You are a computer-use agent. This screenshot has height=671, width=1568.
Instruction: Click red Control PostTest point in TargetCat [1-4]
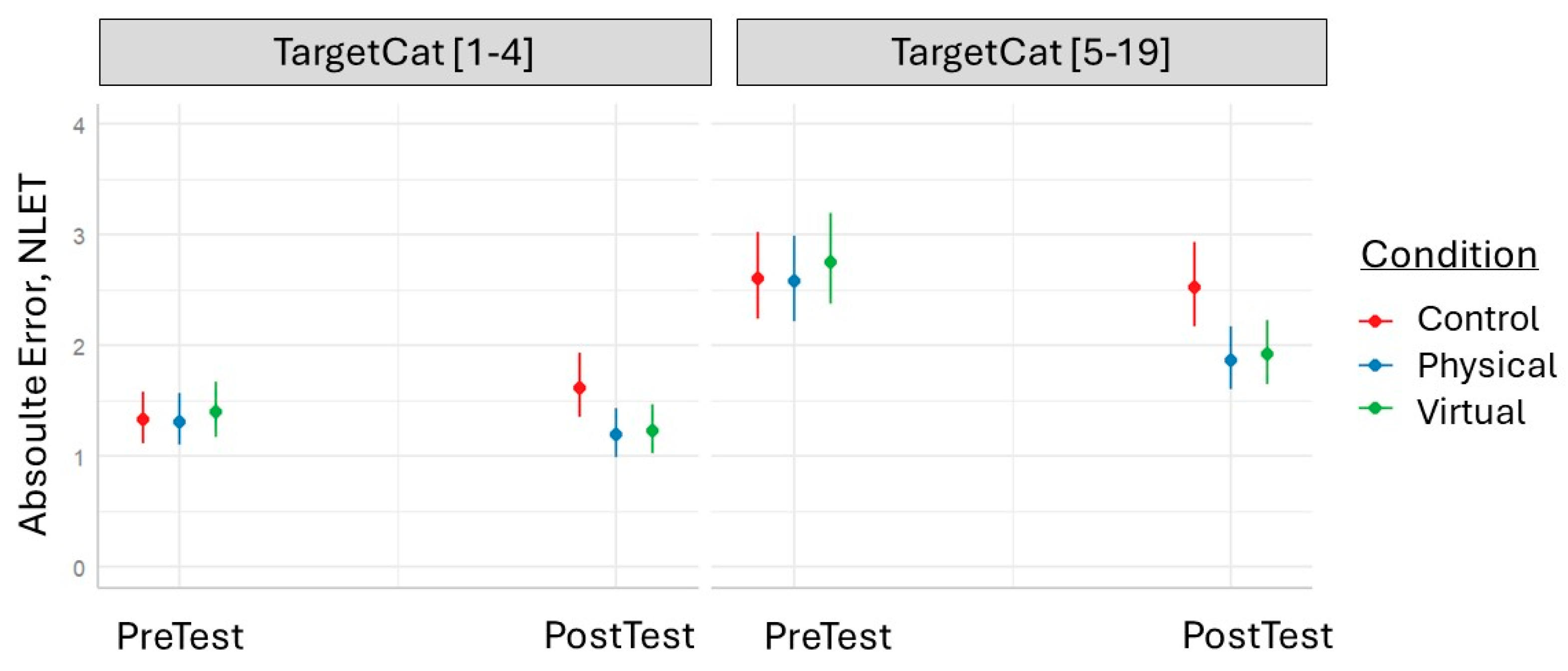pos(579,387)
